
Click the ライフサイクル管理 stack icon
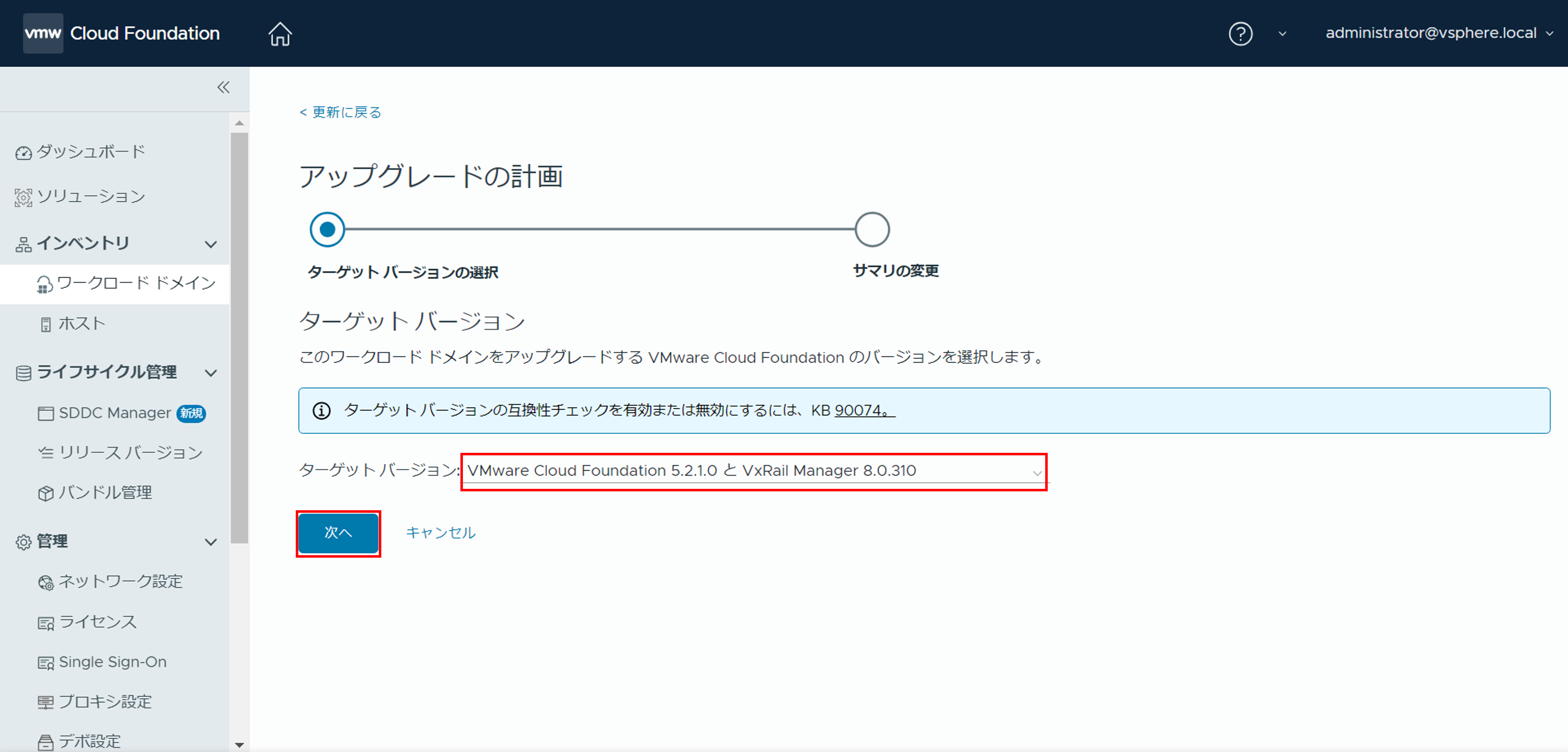coord(23,373)
